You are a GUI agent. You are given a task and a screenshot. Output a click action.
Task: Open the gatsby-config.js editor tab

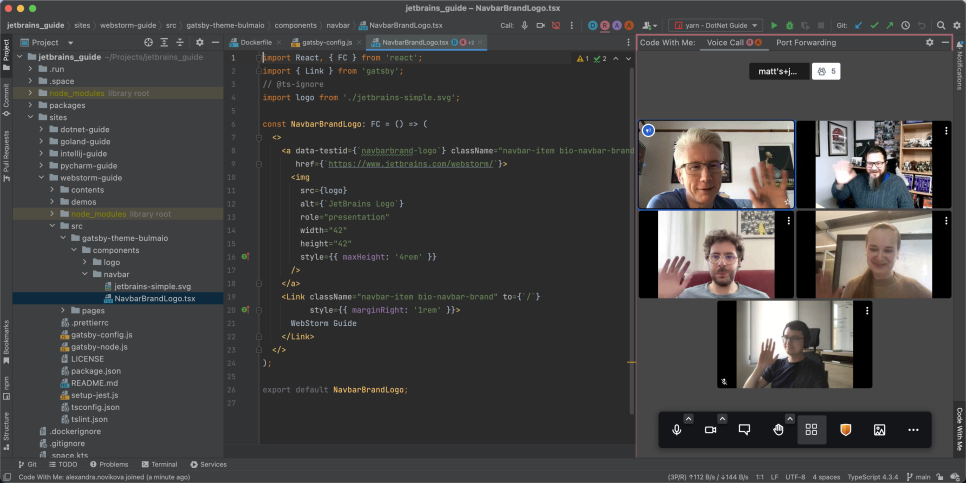[x=326, y=43]
